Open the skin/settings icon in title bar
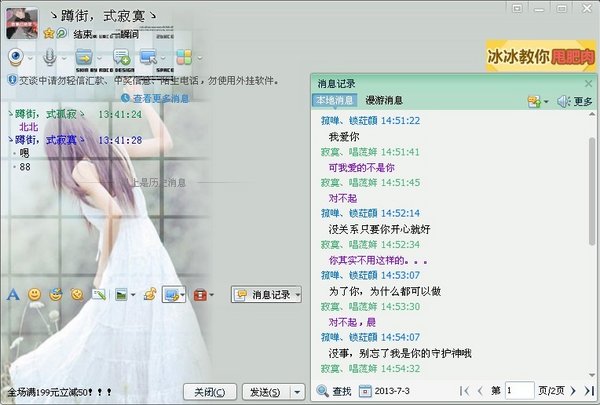 click(517, 8)
